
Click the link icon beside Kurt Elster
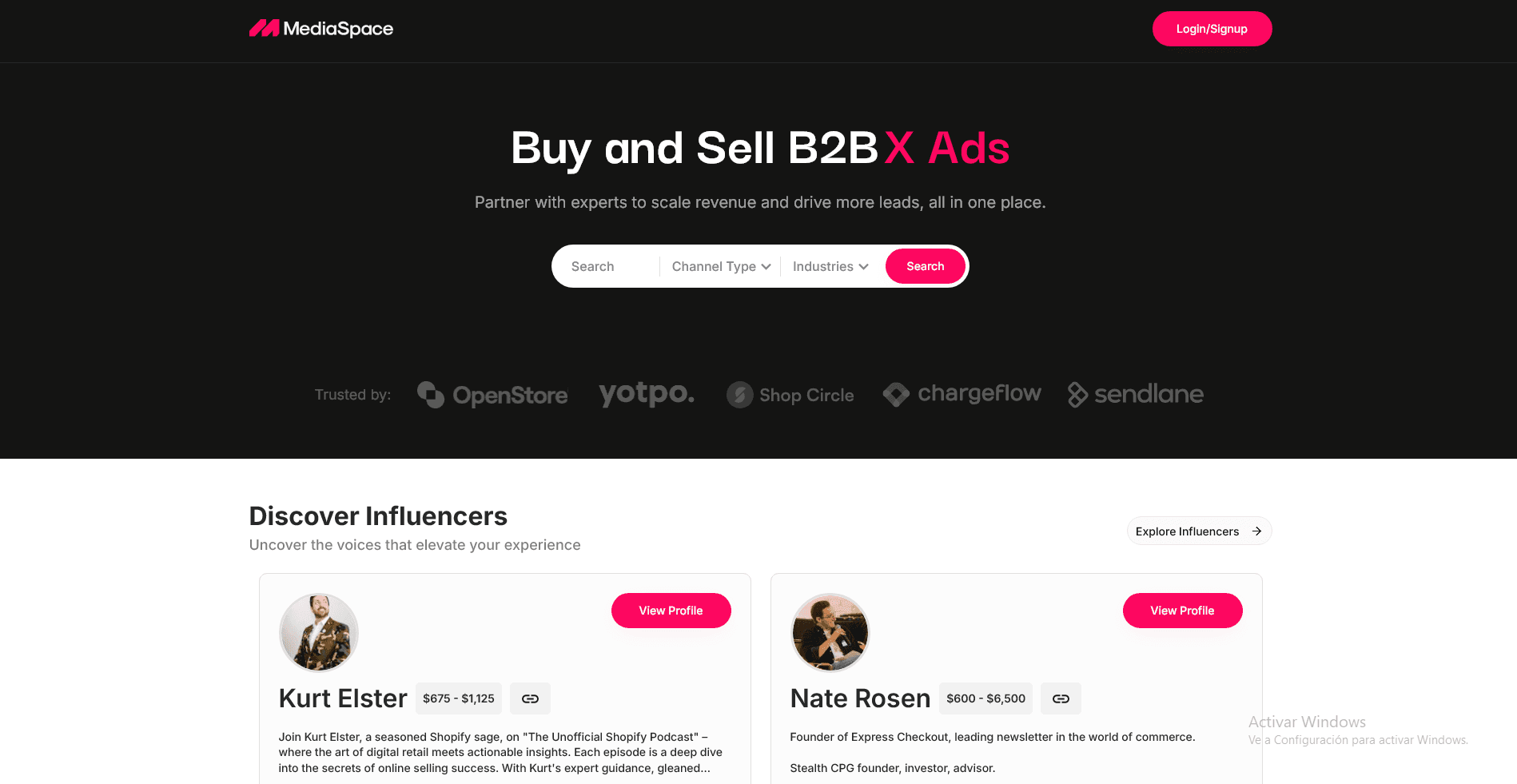click(x=530, y=698)
